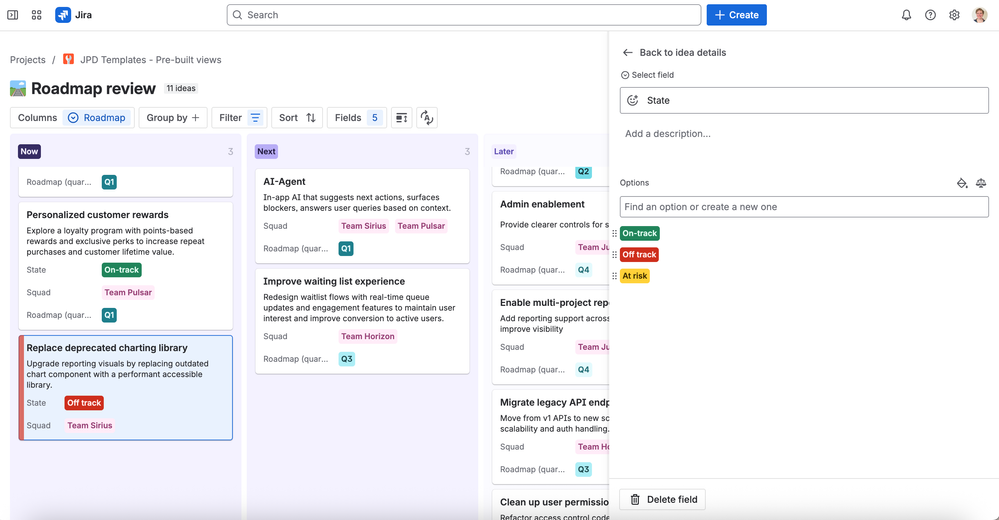Click Team Sirius tag on AI-Agent card
Screen dimensions: 999x520
(x=363, y=226)
